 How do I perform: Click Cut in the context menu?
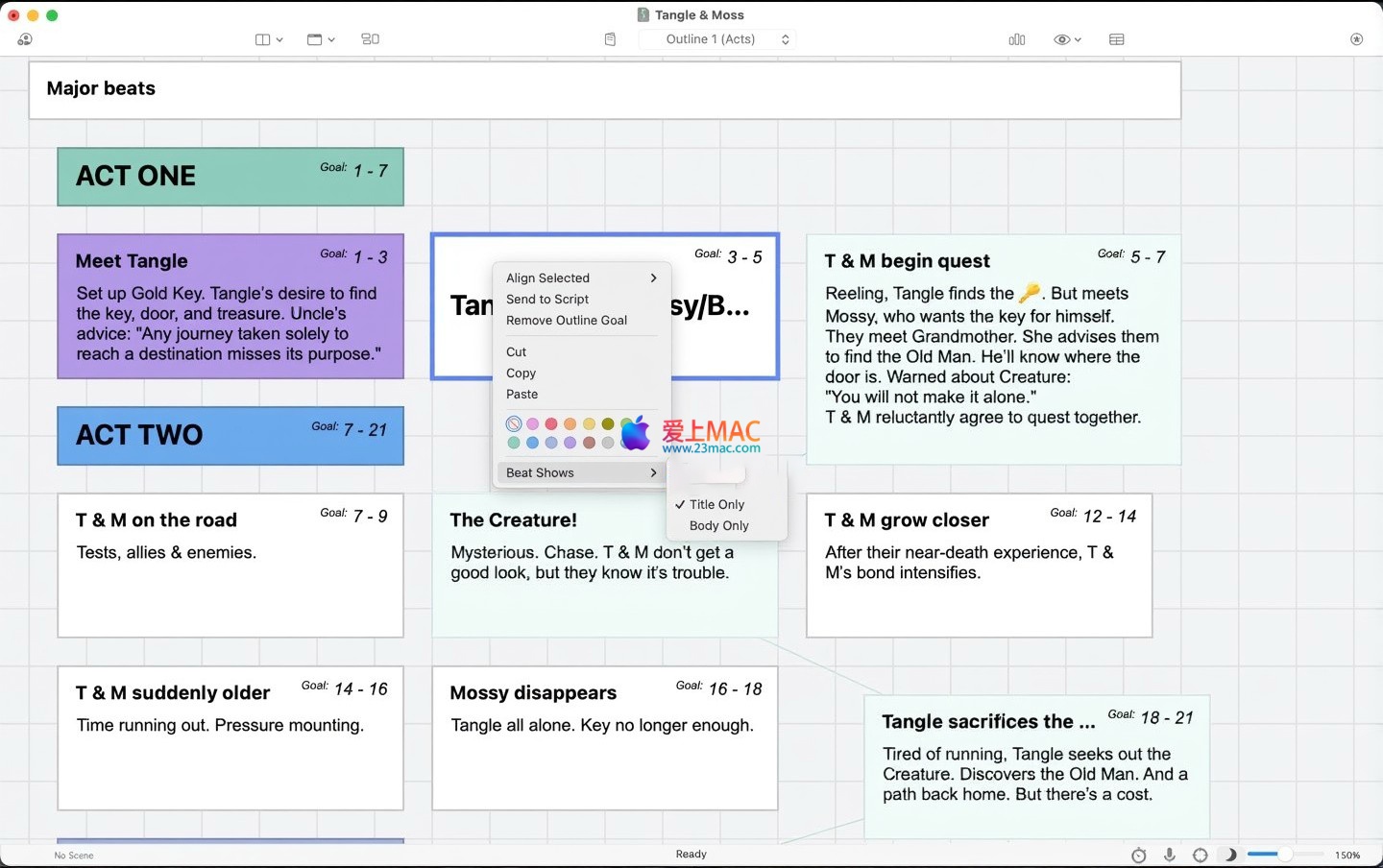pyautogui.click(x=516, y=351)
